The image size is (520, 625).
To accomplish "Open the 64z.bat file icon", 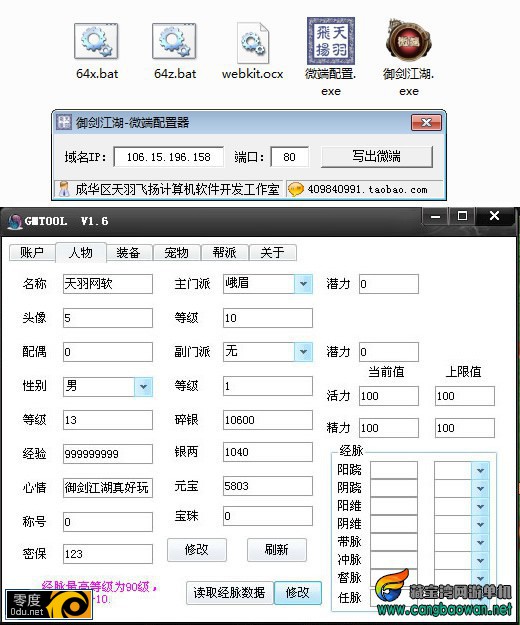I will click(174, 41).
